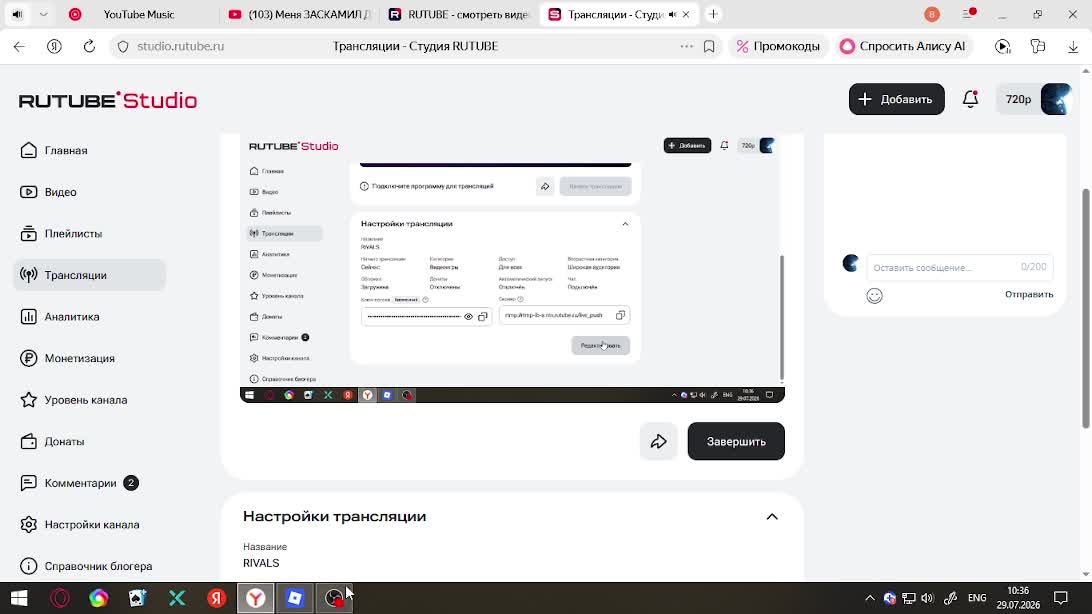This screenshot has height=614, width=1092.
Task: Show hidden system tray icons
Action: tap(870, 598)
